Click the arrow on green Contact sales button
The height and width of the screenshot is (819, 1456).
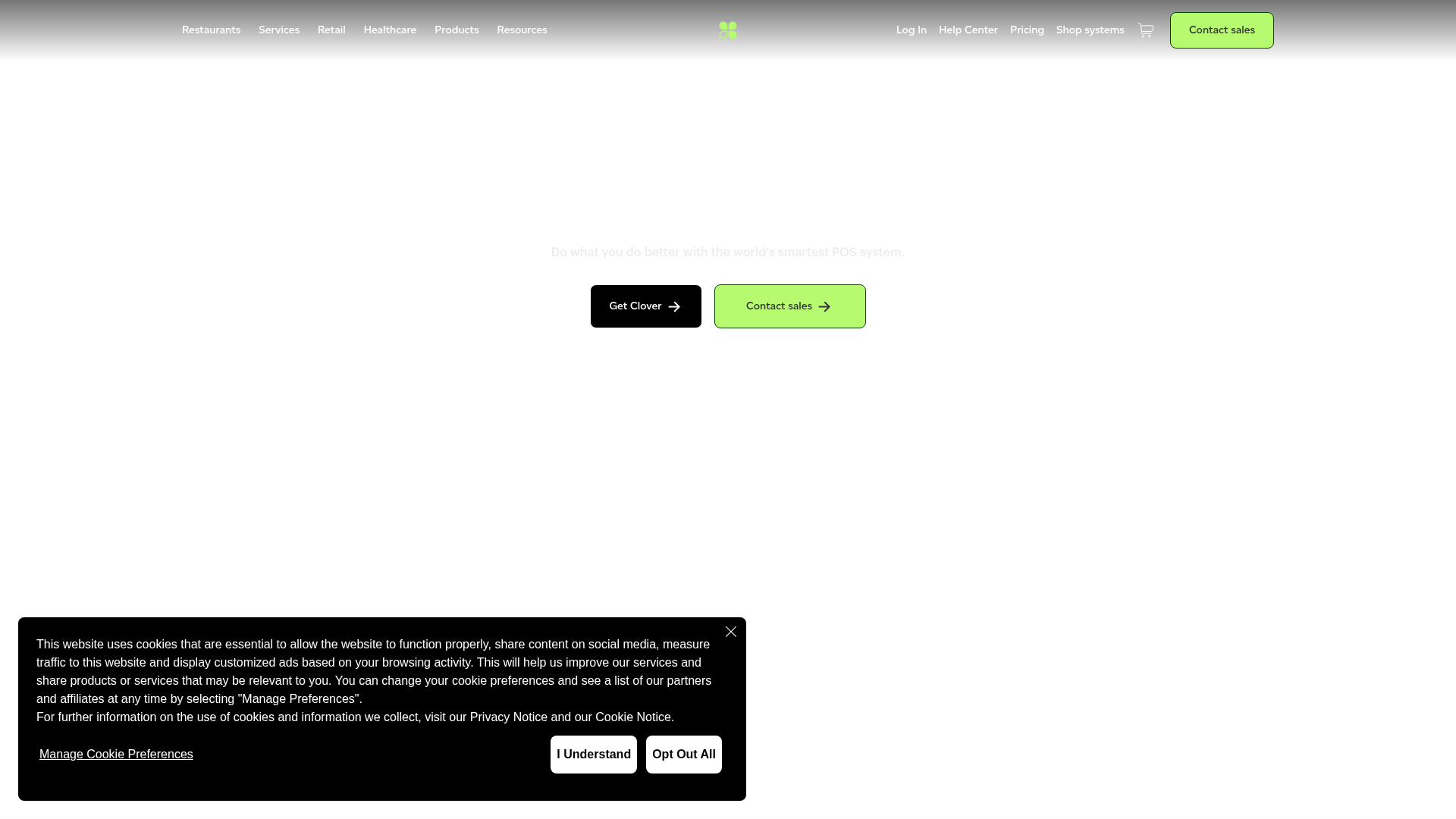coord(824,306)
